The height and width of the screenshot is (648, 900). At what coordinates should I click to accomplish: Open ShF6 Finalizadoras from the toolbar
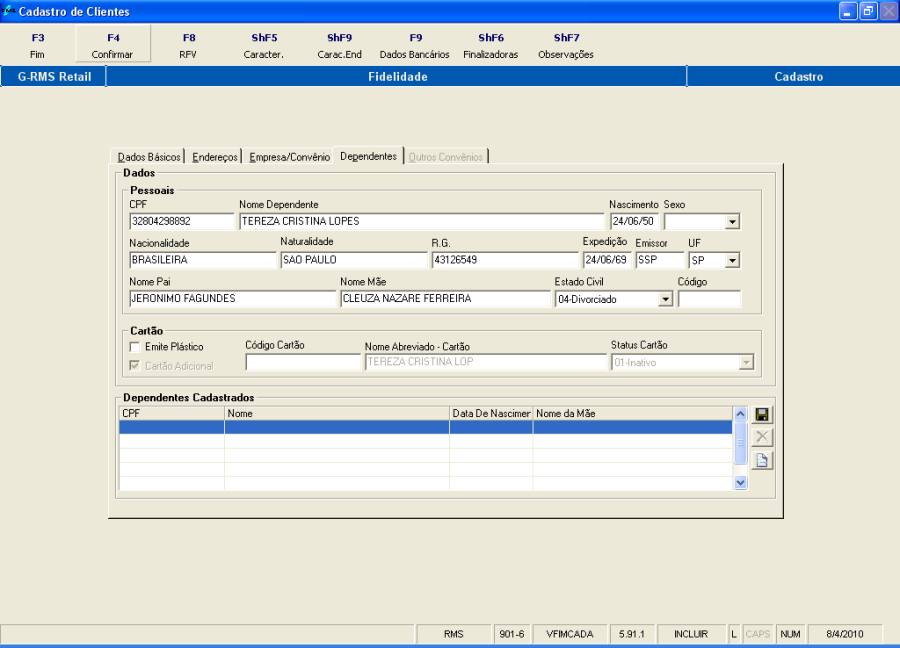point(490,46)
